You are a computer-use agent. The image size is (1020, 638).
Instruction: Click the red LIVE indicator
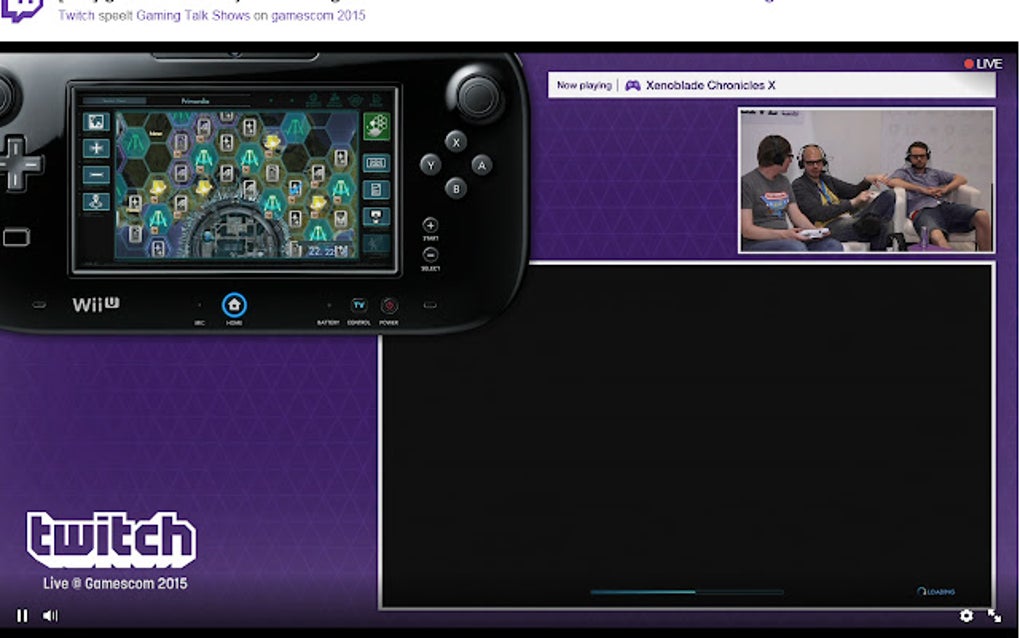pyautogui.click(x=981, y=62)
